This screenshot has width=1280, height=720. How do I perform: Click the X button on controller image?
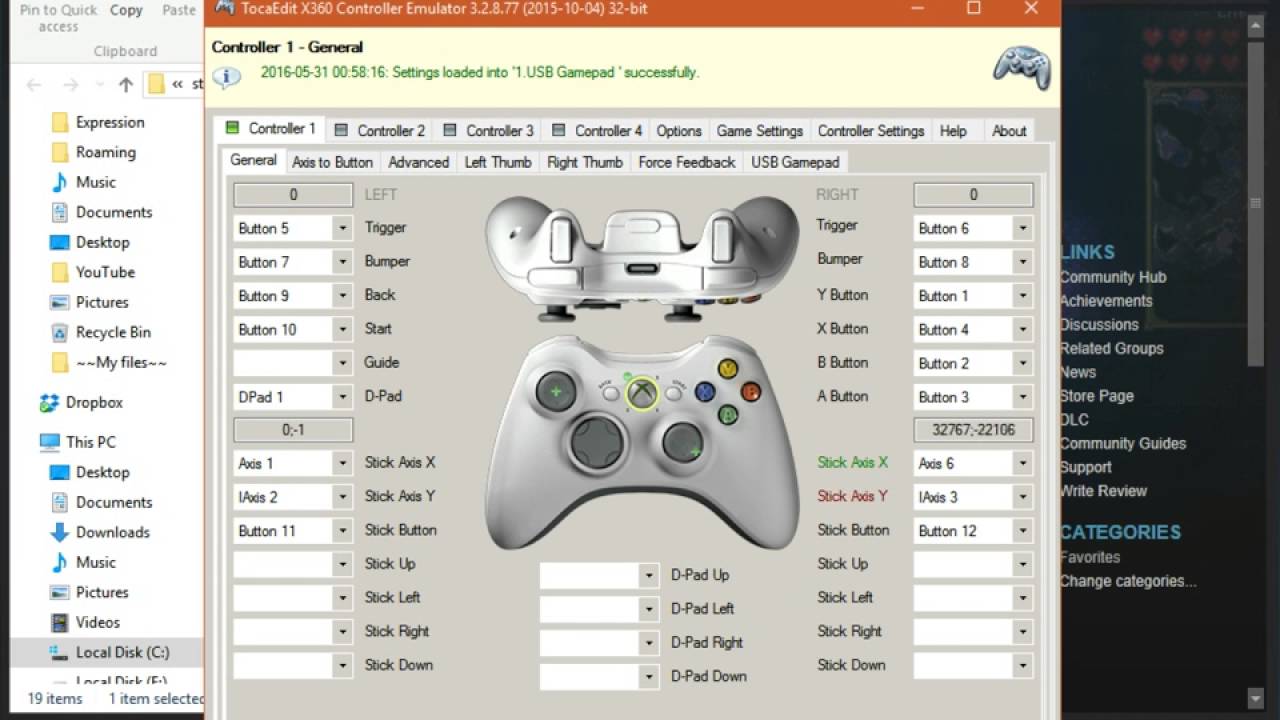click(706, 392)
